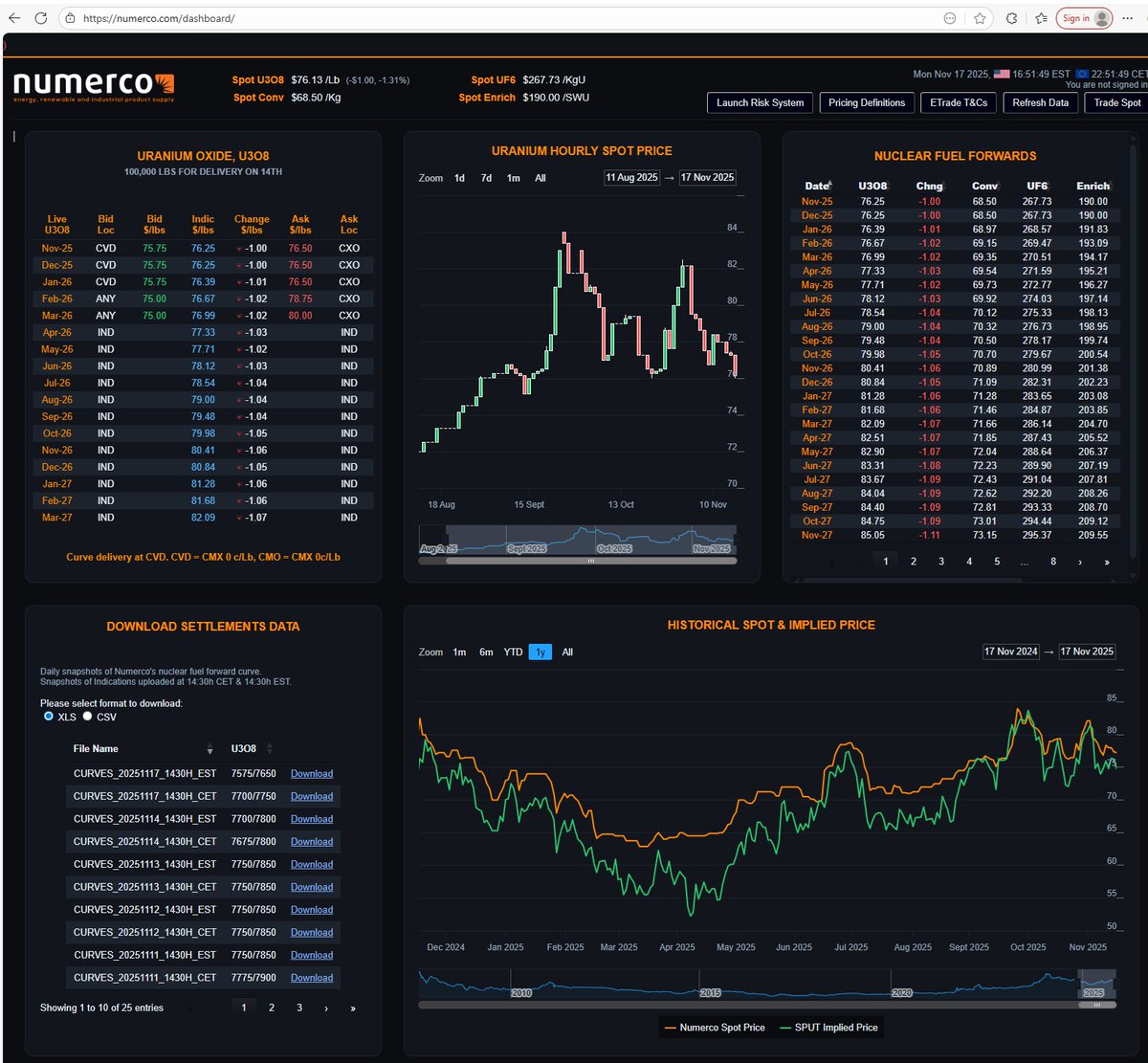The image size is (1148, 1063).
Task: Sort forwards table by Enrich column
Action: (x=1093, y=186)
